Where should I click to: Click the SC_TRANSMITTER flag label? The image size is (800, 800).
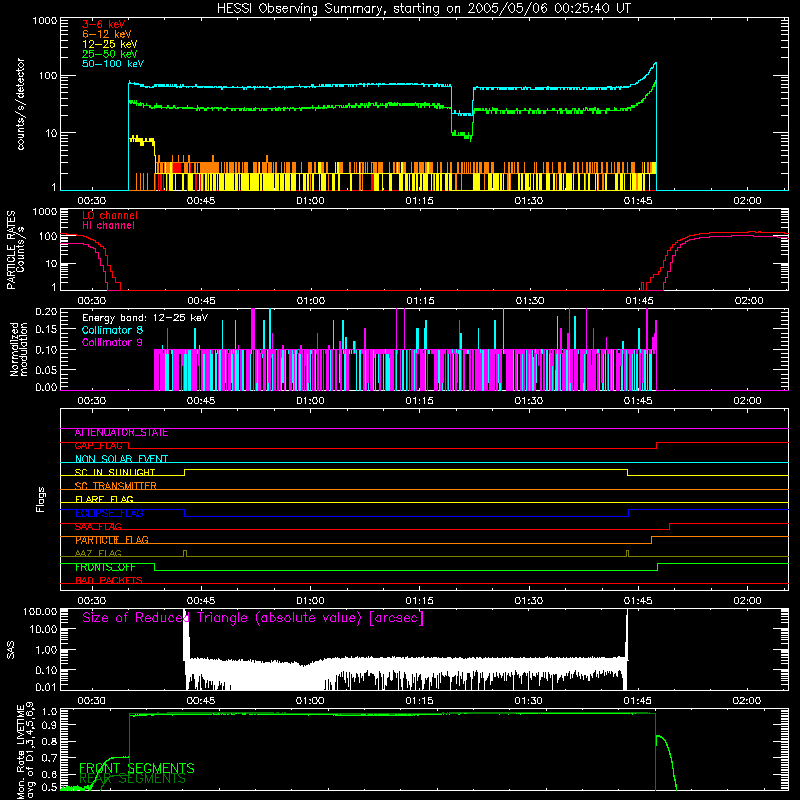click(116, 486)
